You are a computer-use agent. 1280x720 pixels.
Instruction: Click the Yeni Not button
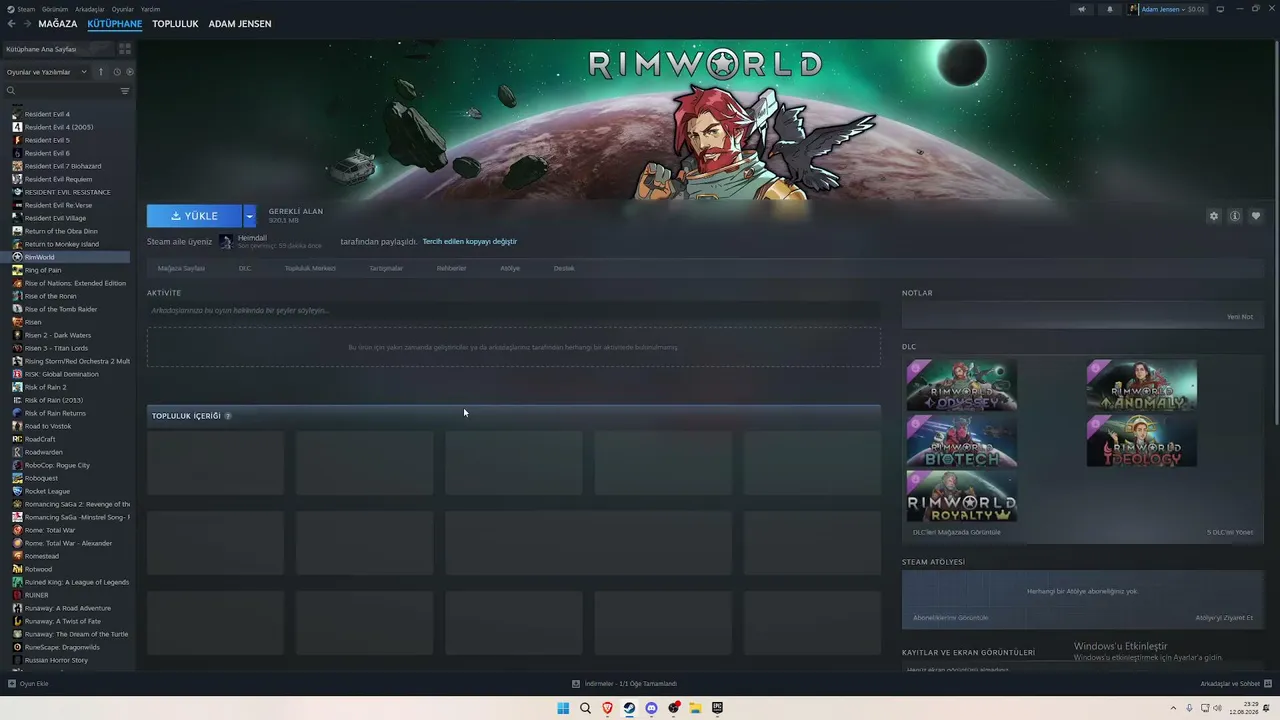point(1239,317)
